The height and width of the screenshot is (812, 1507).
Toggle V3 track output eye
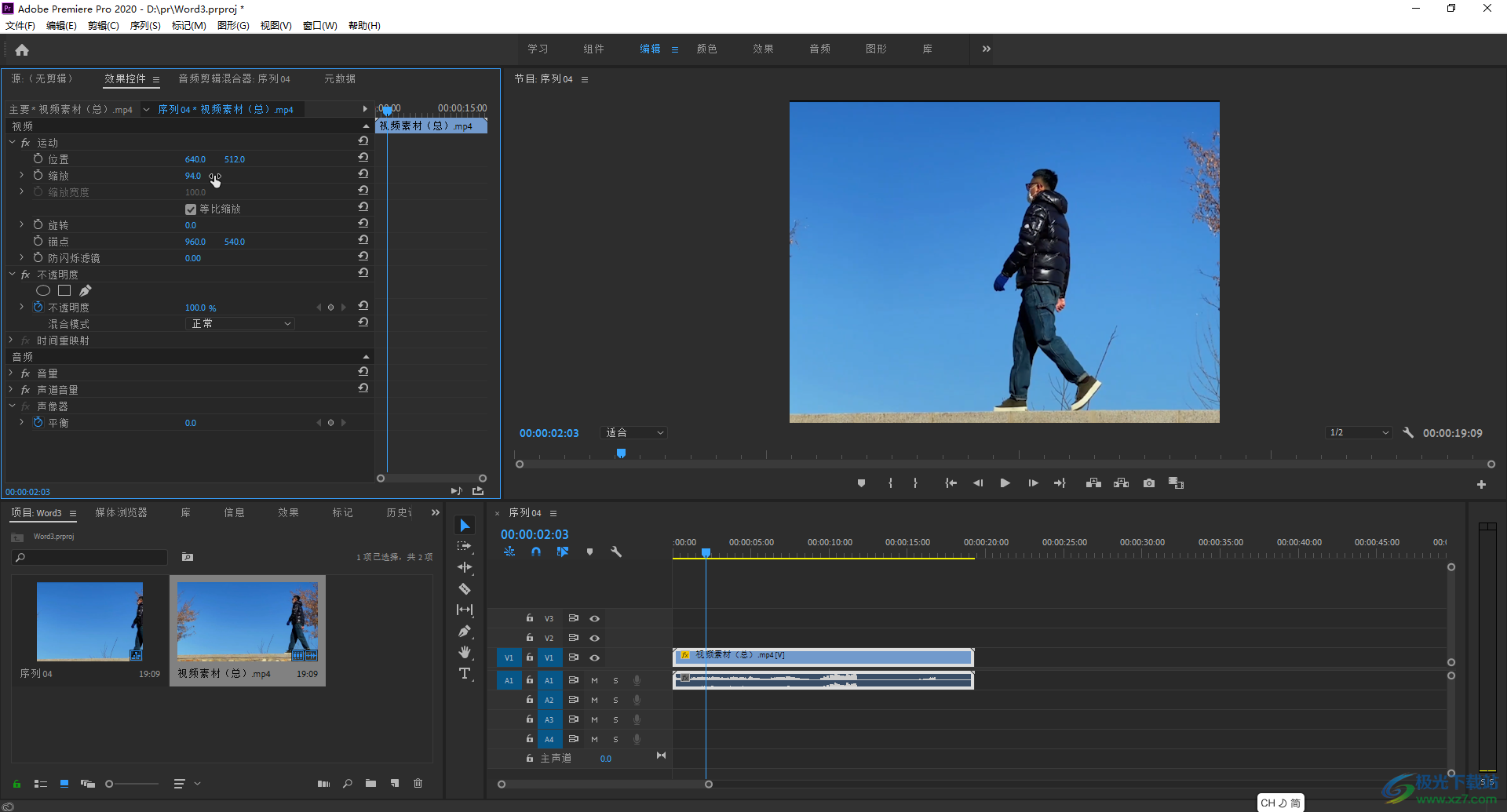click(x=595, y=618)
